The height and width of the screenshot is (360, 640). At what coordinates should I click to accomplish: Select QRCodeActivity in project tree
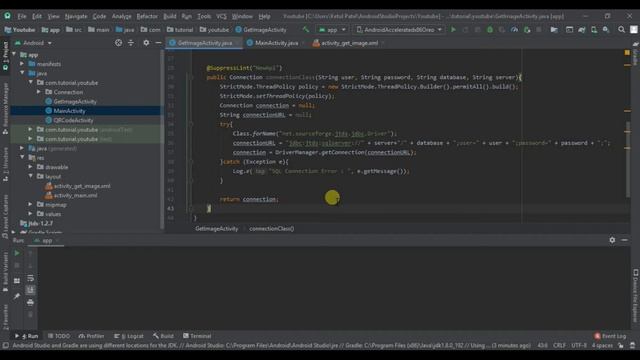(73, 120)
